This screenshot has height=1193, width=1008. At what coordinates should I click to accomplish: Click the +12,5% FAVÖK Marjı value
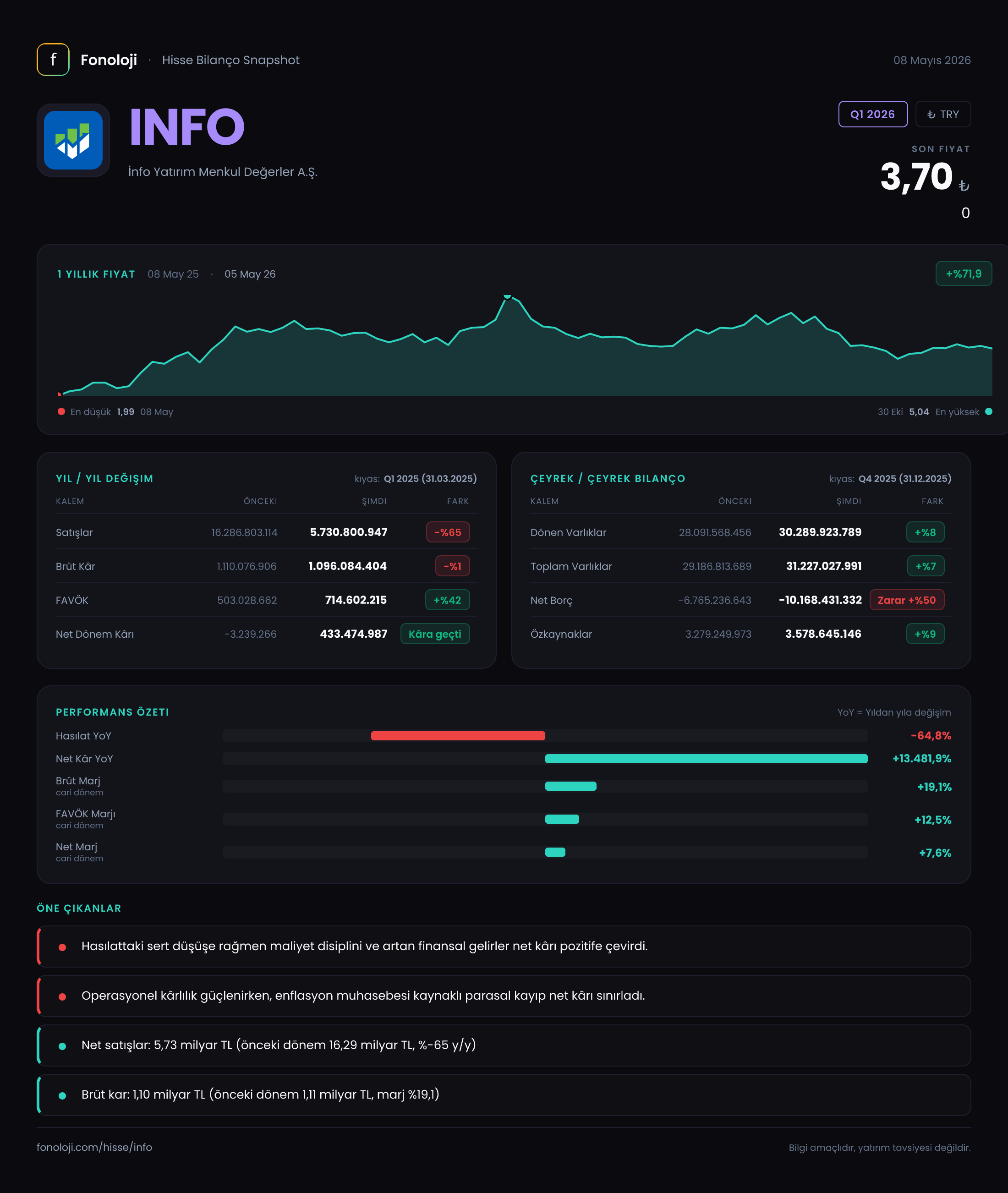(x=933, y=820)
